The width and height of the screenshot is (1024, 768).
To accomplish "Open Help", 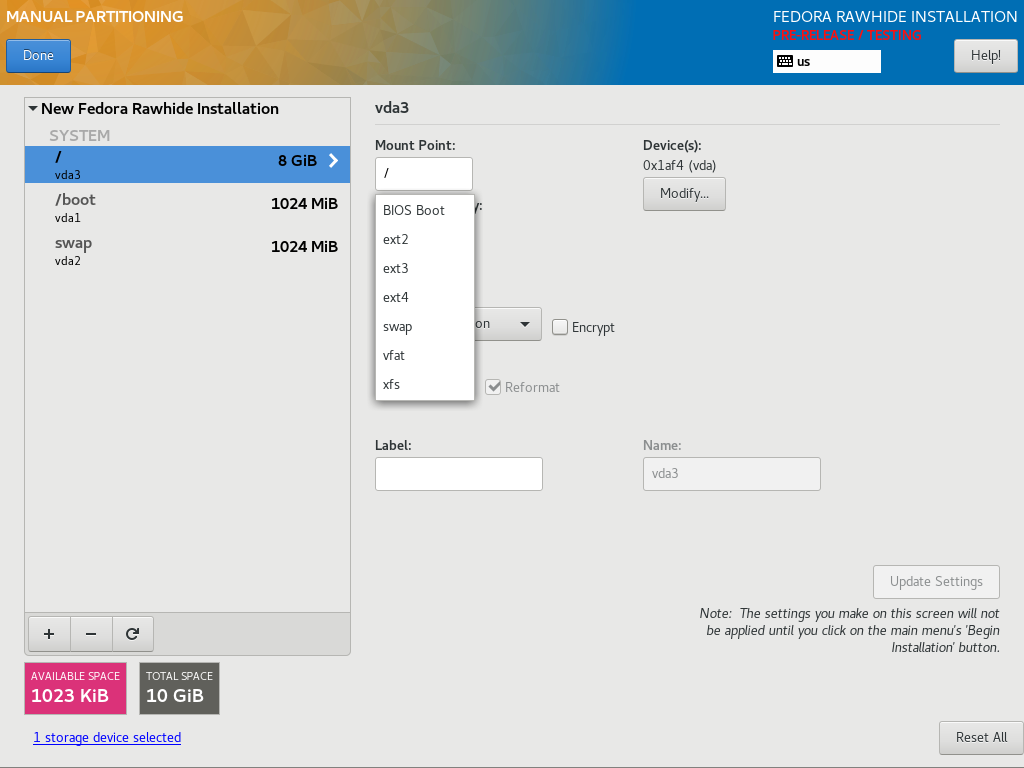I will tap(985, 56).
